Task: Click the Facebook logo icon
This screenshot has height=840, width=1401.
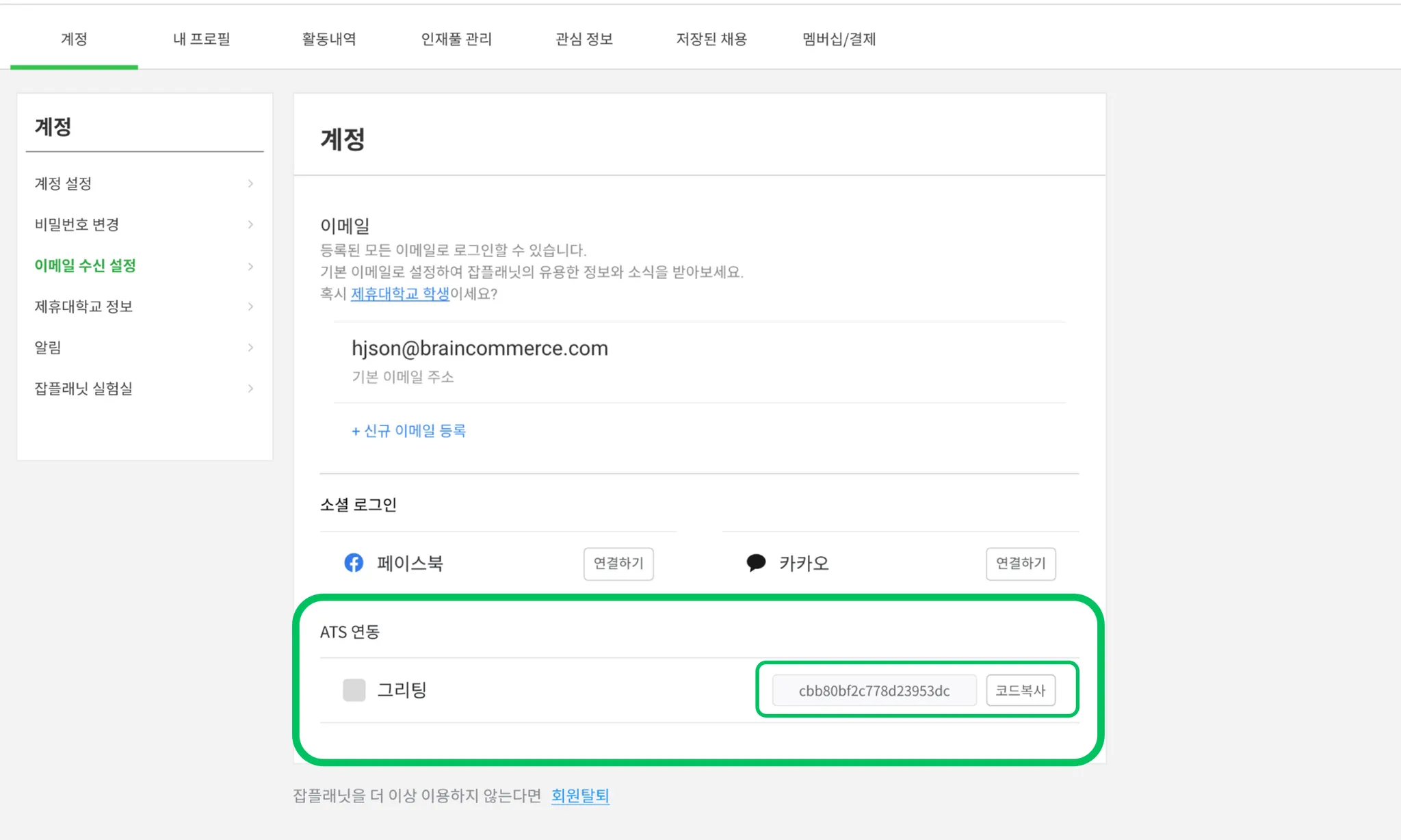Action: click(354, 563)
